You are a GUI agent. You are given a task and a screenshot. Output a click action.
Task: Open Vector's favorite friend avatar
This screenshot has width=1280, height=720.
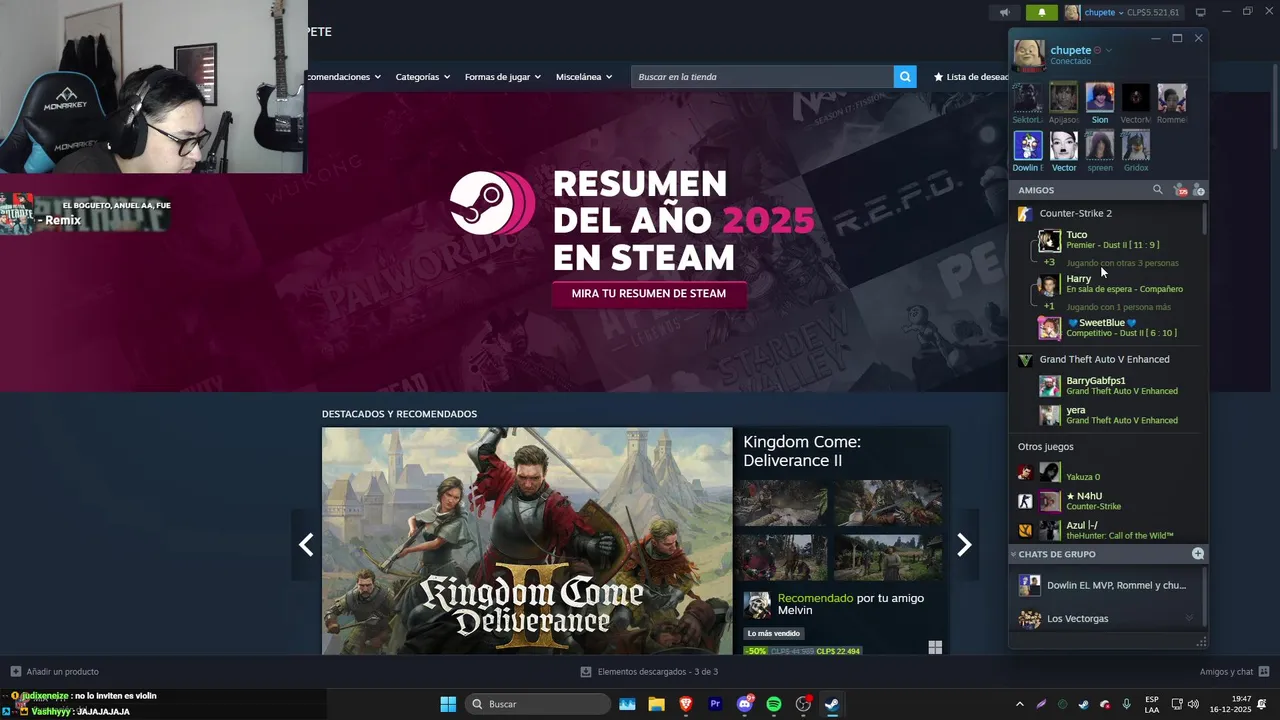(1064, 145)
